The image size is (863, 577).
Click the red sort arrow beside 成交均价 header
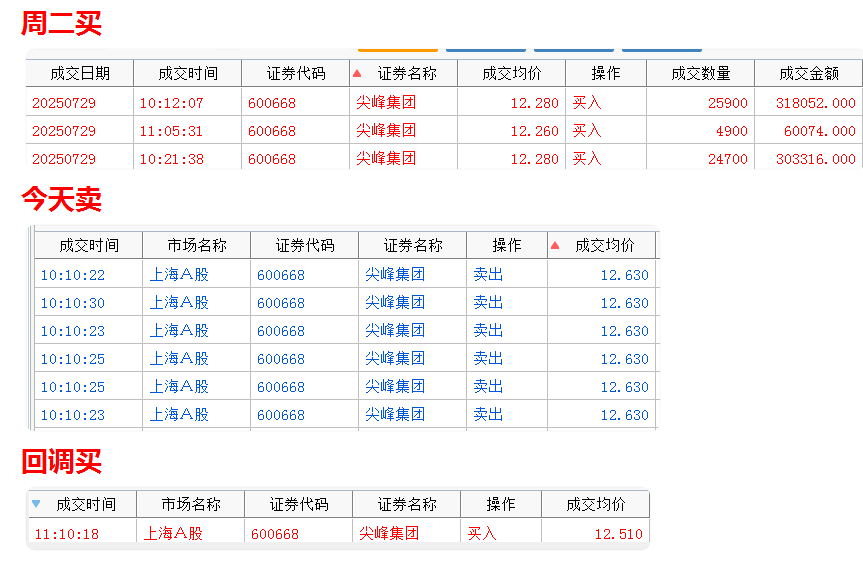(x=555, y=246)
